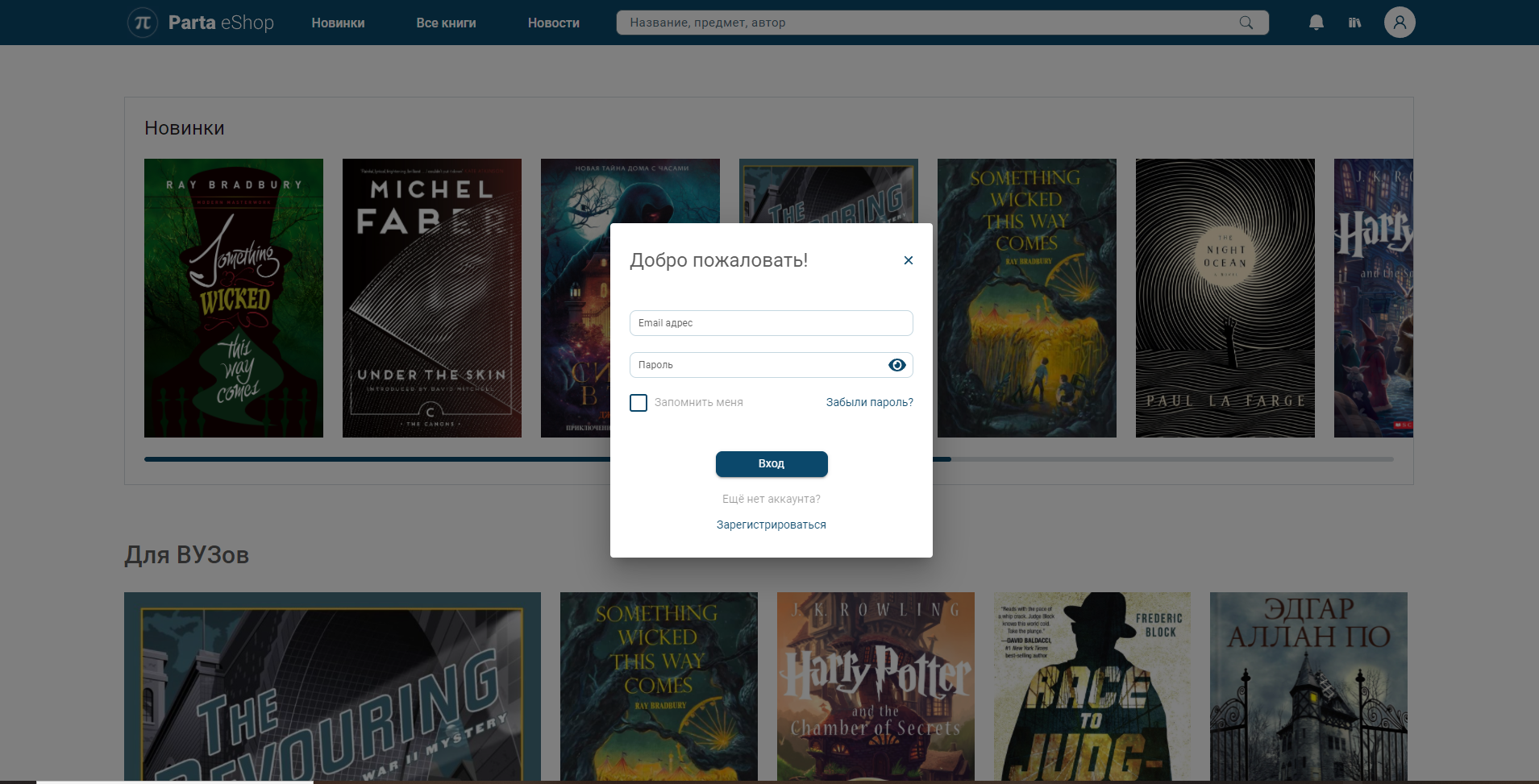Open the Новинки menu item

[x=338, y=23]
